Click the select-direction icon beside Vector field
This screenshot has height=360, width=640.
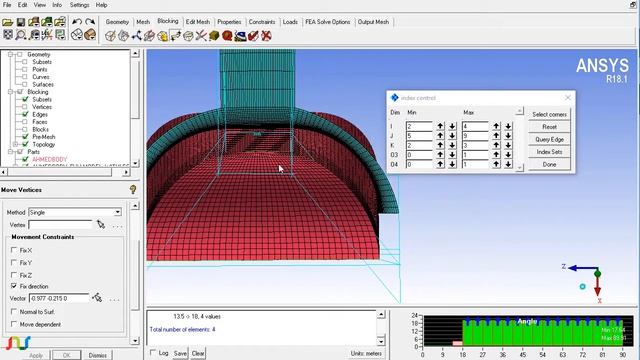coord(97,298)
